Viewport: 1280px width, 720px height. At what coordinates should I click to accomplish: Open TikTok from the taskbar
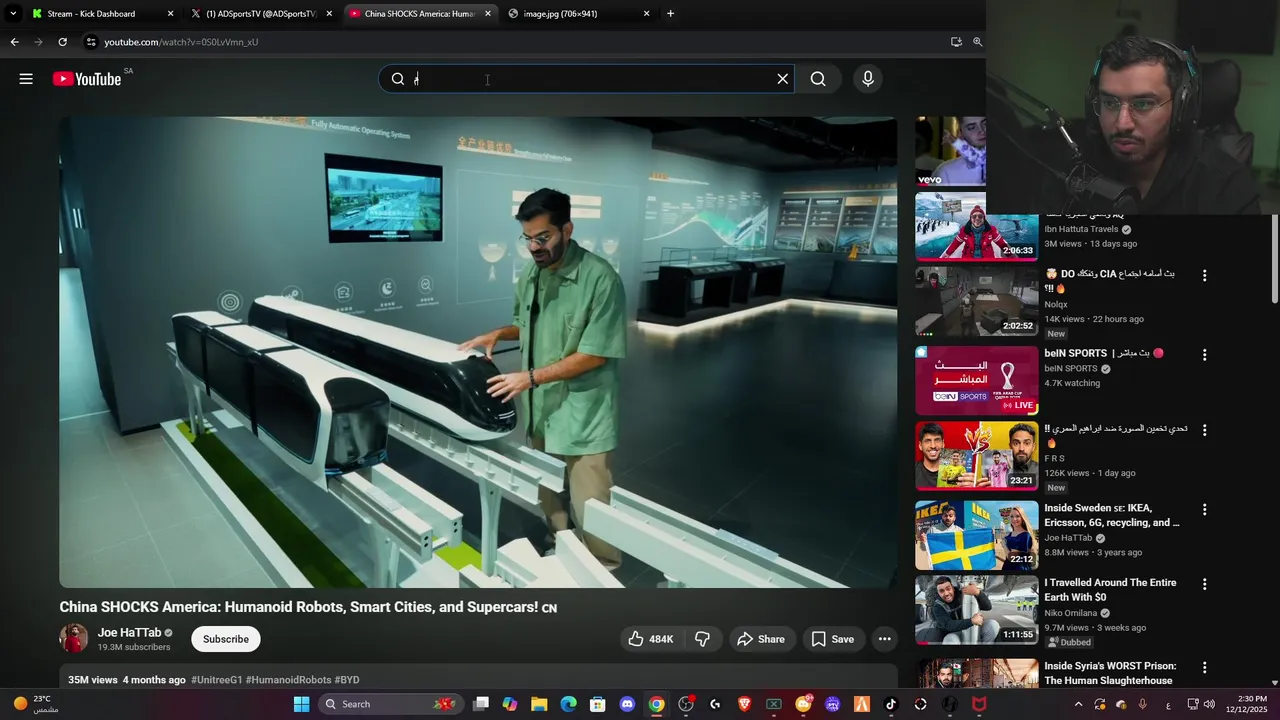point(891,704)
